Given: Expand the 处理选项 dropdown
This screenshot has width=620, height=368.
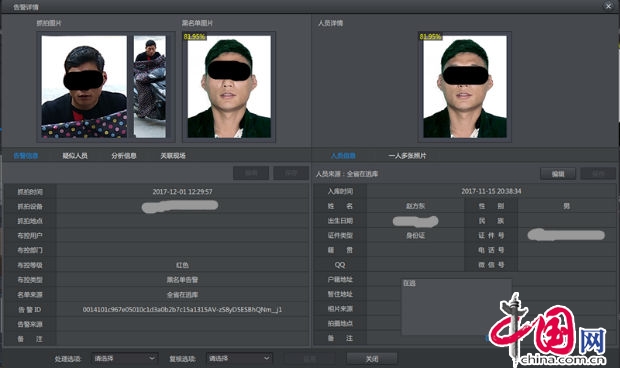Looking at the screenshot, I should click(125, 359).
